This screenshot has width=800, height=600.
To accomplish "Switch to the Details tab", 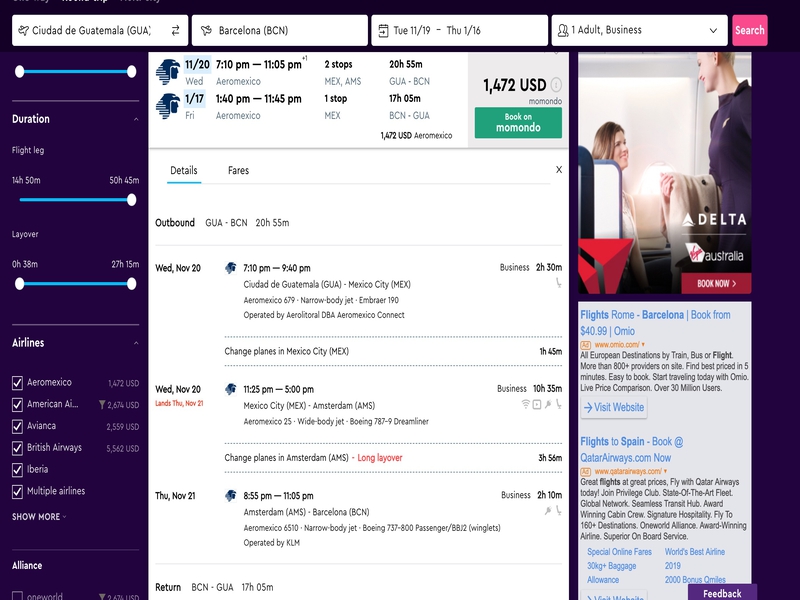I will pos(184,170).
